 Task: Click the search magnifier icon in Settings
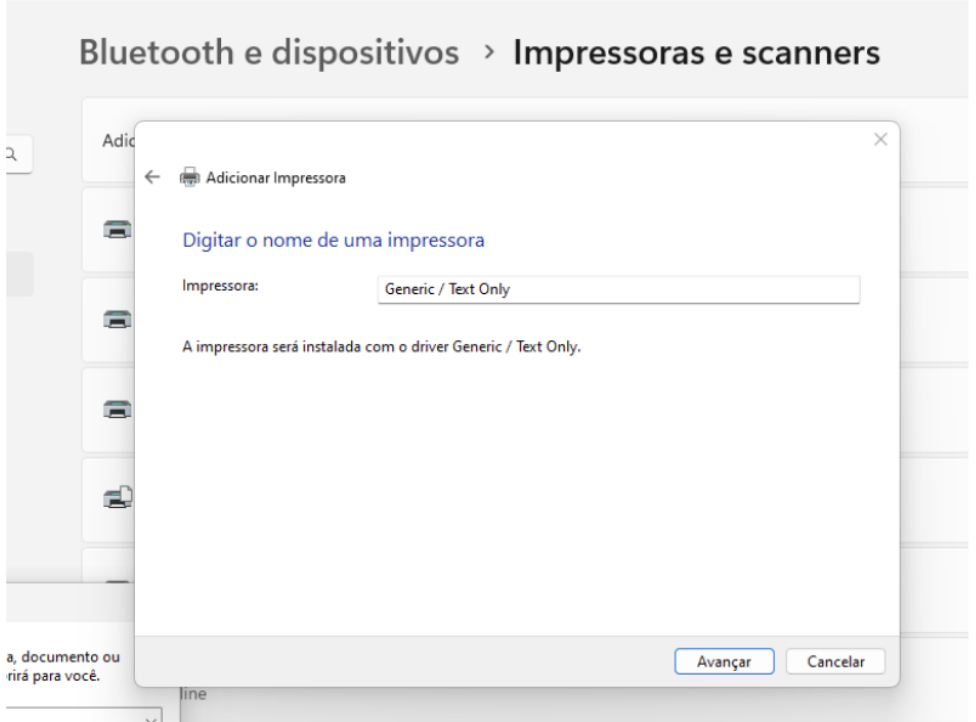click(x=11, y=154)
